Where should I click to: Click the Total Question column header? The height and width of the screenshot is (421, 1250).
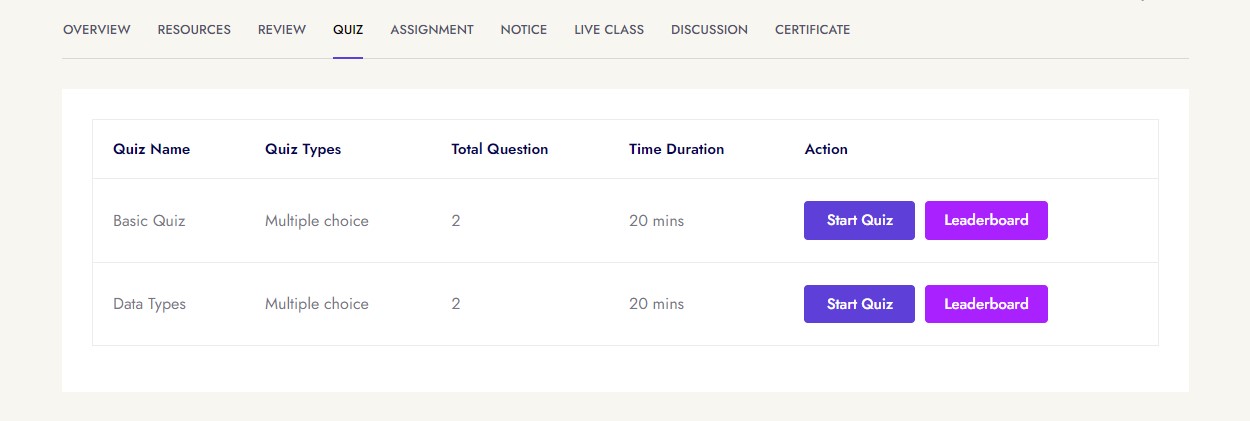click(x=500, y=149)
